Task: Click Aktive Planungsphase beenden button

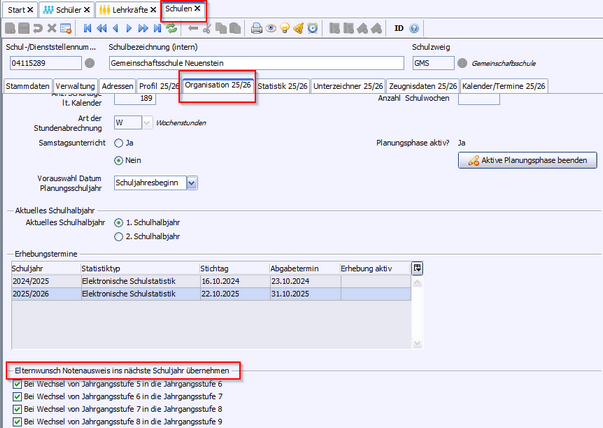Action: coord(528,160)
